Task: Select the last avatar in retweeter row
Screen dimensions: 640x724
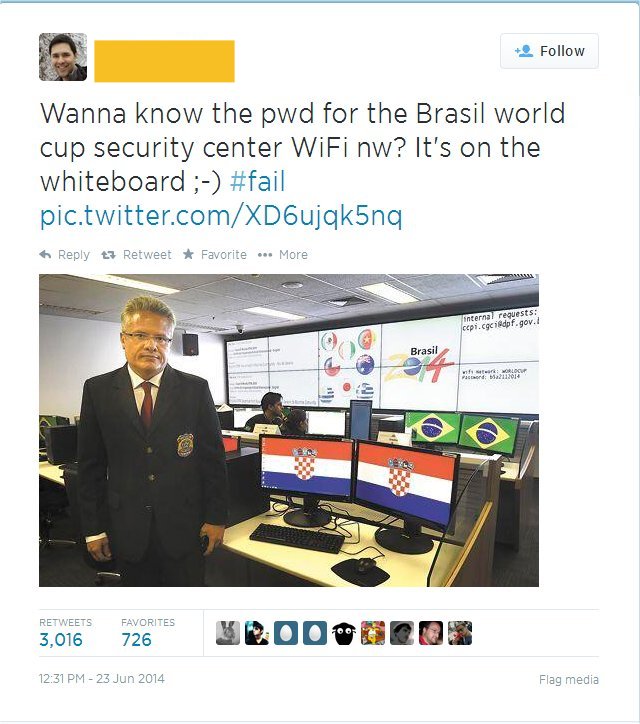Action: (x=460, y=633)
